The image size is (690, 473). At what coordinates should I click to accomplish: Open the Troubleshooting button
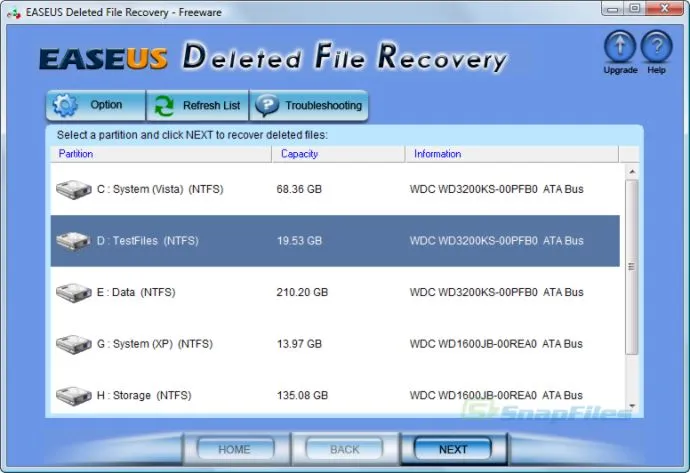[309, 106]
